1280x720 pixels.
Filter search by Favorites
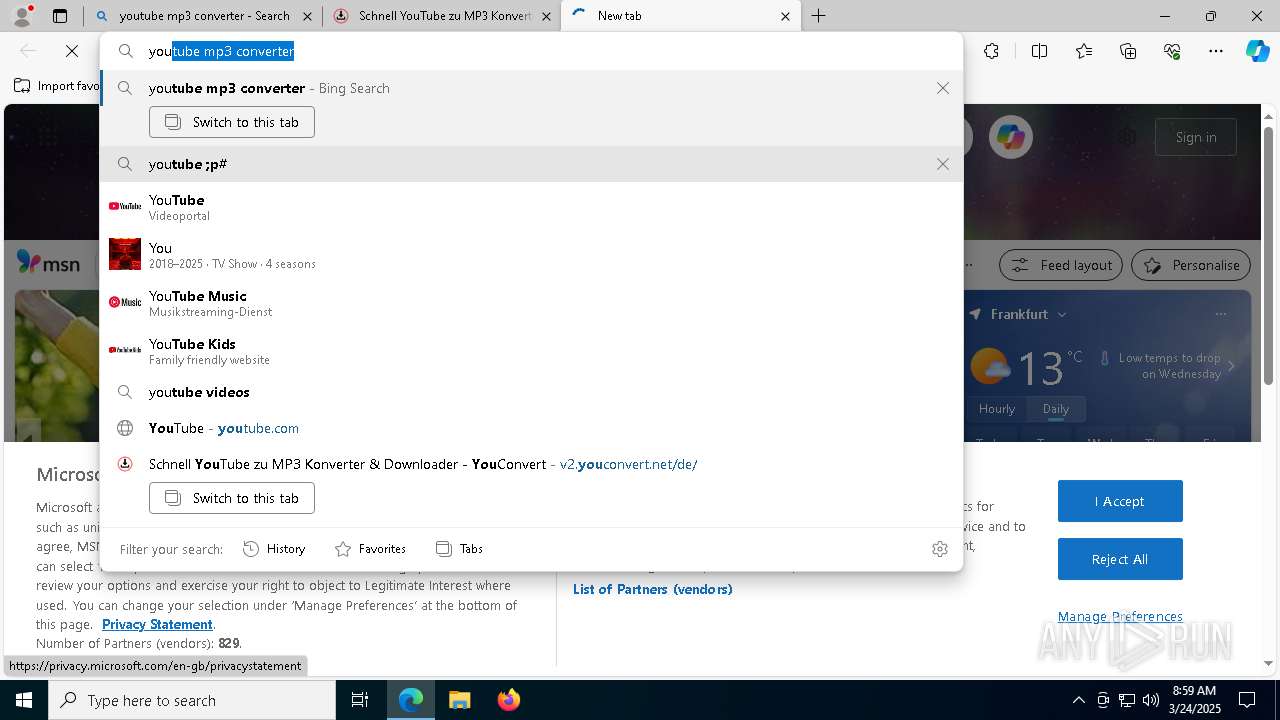[370, 549]
